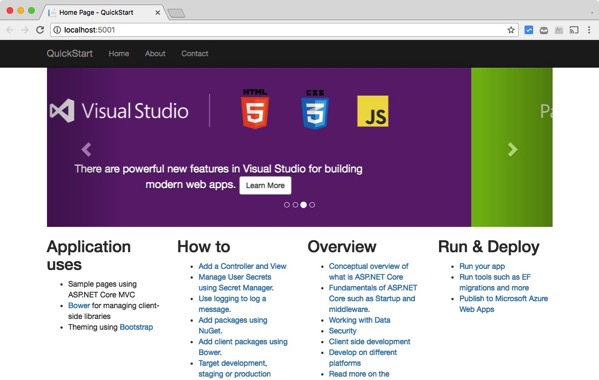
Task: Click the CSS3 logo in the banner
Action: [315, 109]
